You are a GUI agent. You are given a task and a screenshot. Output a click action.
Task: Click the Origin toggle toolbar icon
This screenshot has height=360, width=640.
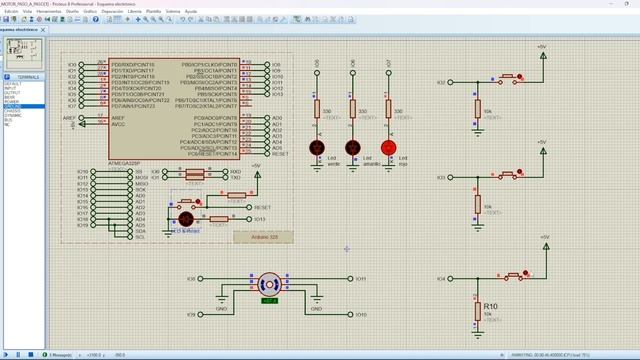(x=127, y=19)
